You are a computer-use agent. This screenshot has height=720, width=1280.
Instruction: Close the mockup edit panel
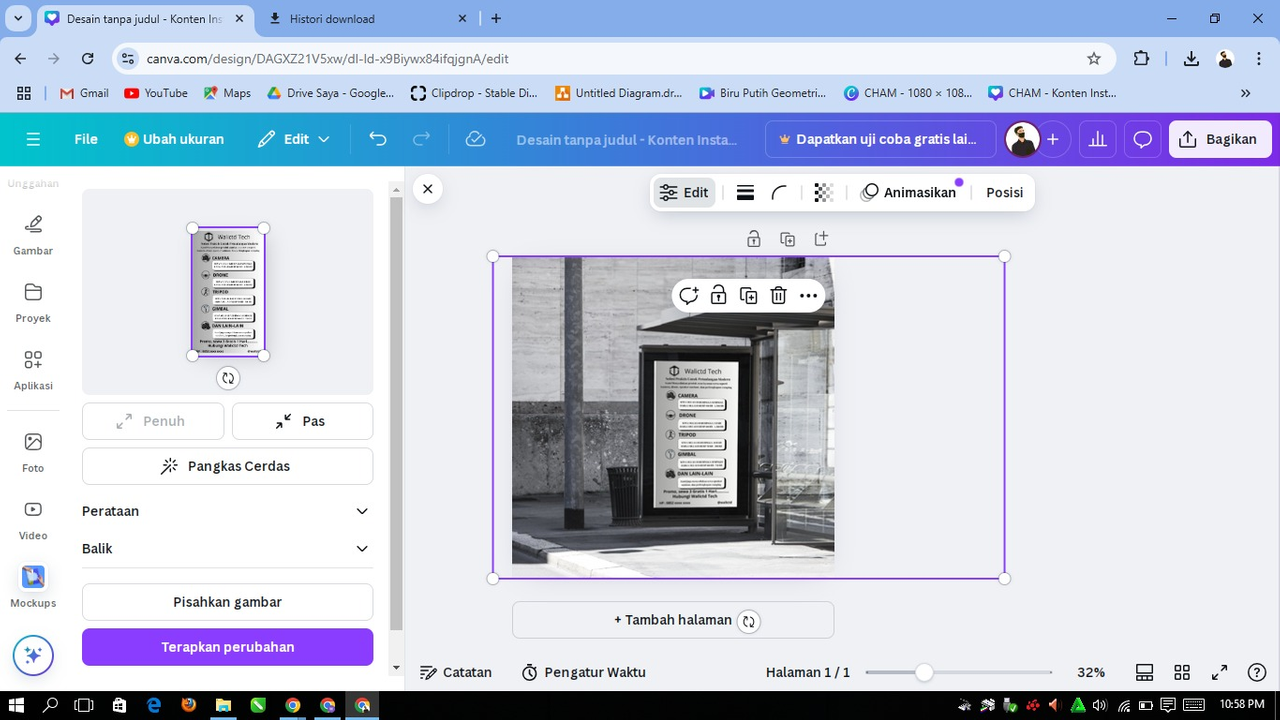coord(427,188)
